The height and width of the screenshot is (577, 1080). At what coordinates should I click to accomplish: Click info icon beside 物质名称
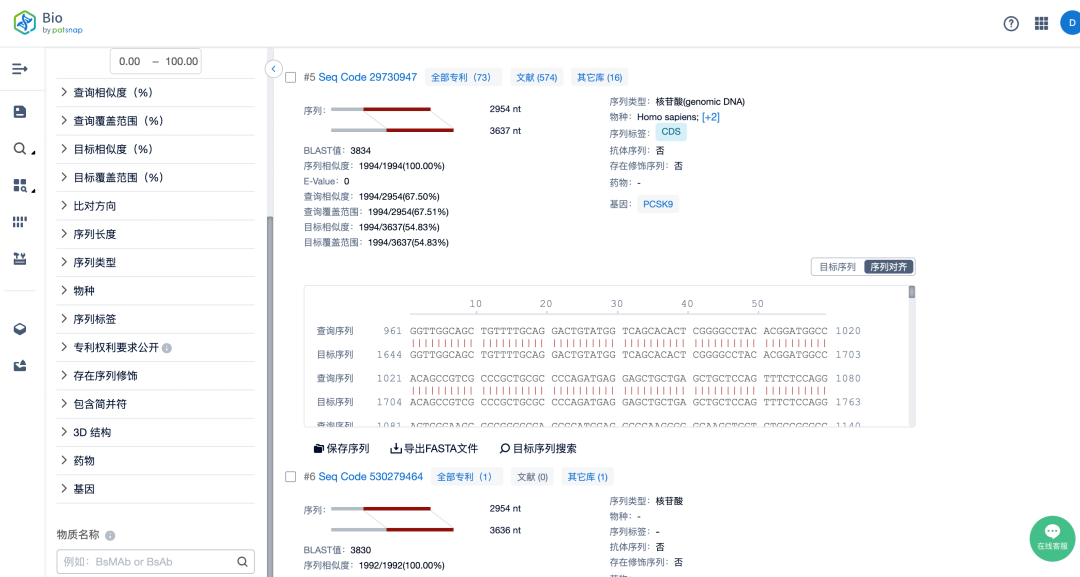click(110, 535)
